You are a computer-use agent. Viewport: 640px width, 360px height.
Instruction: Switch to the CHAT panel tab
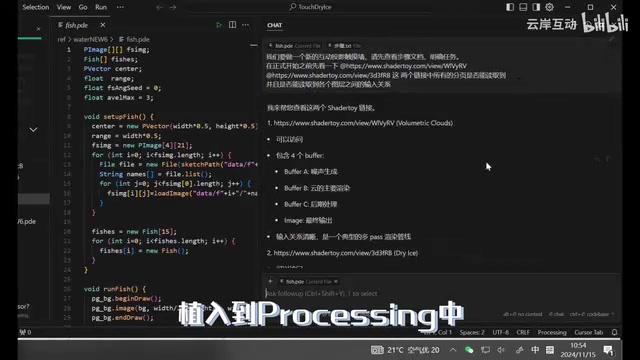(274, 25)
